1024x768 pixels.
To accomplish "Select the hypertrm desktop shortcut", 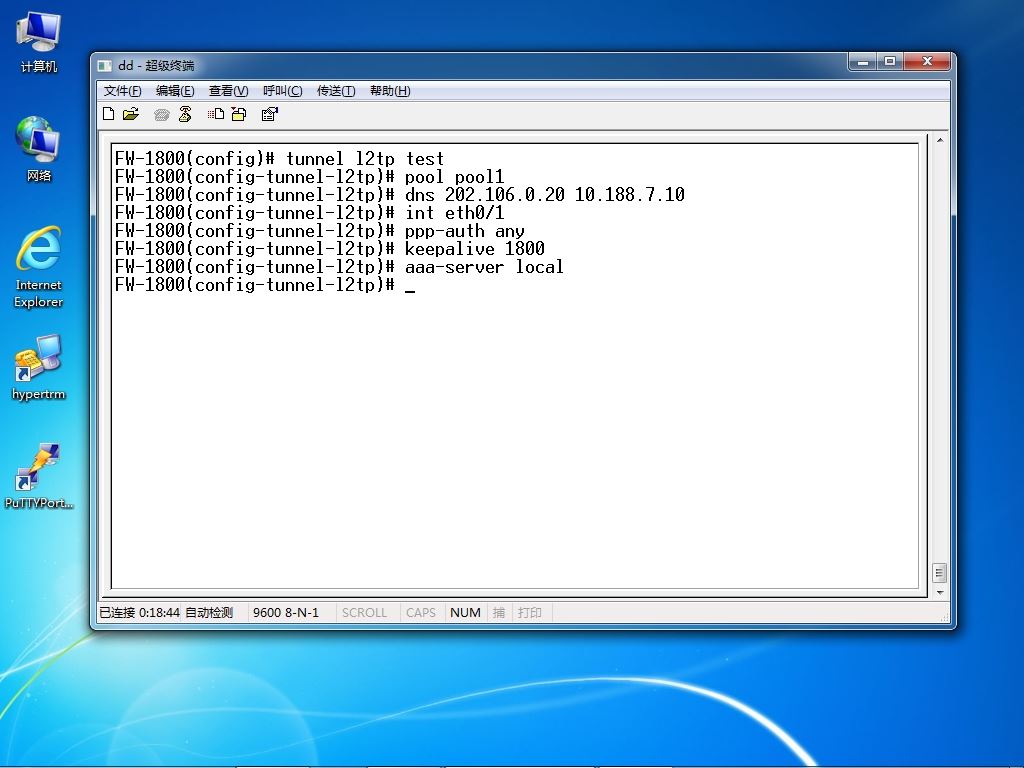I will [x=39, y=367].
